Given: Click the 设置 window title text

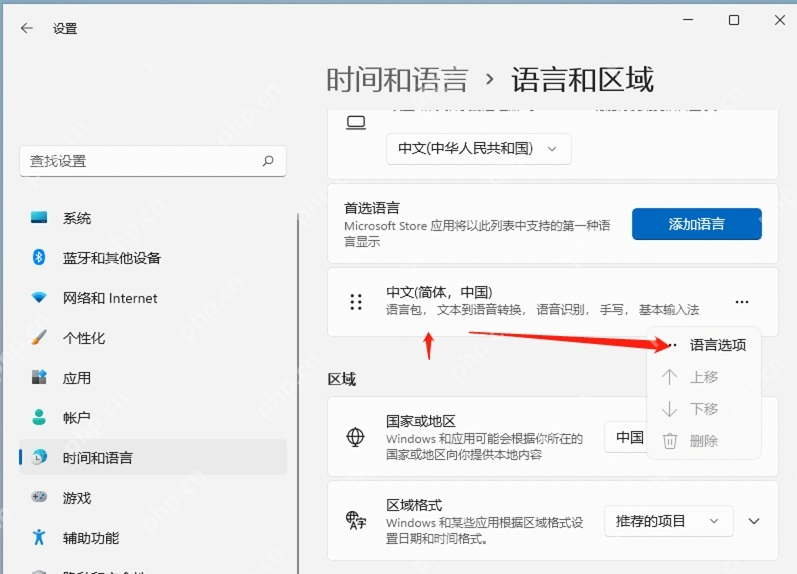Looking at the screenshot, I should coord(65,28).
